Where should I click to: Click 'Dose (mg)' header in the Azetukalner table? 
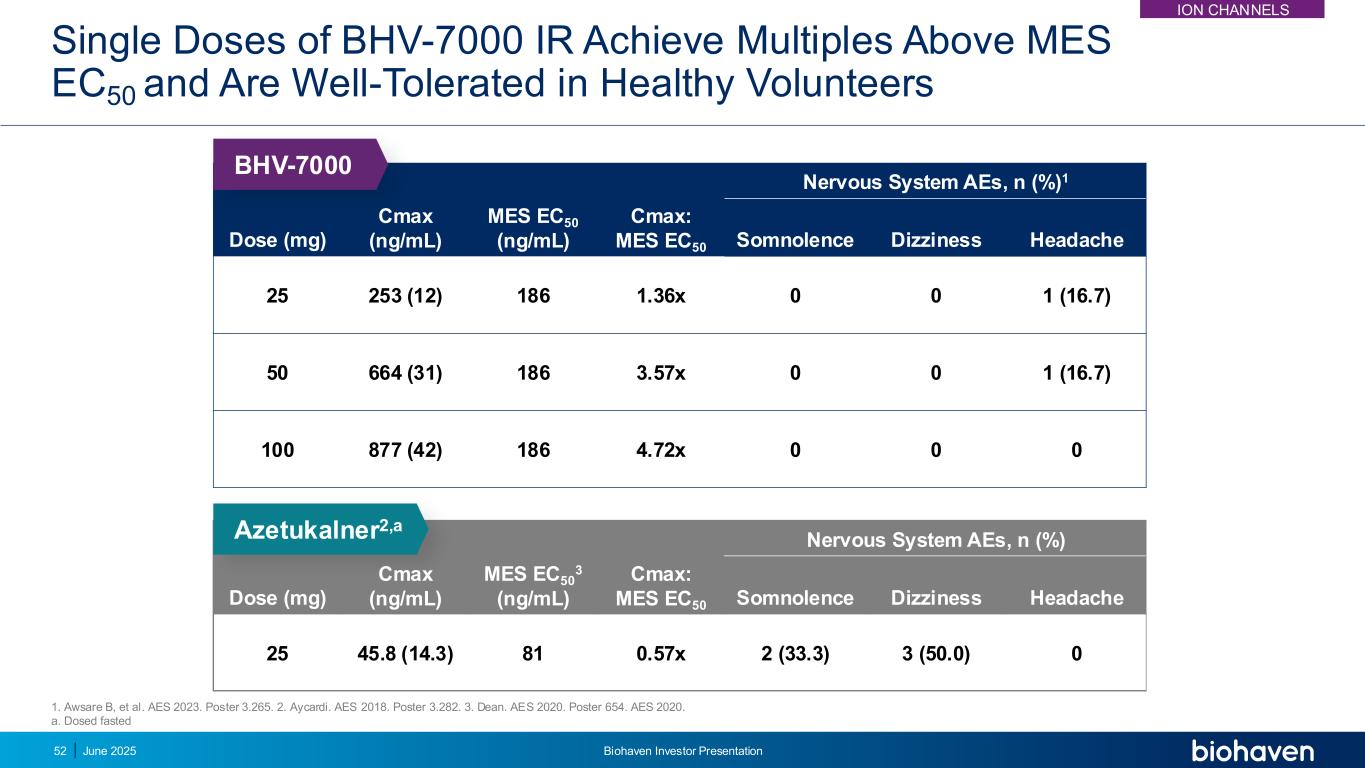coord(278,598)
